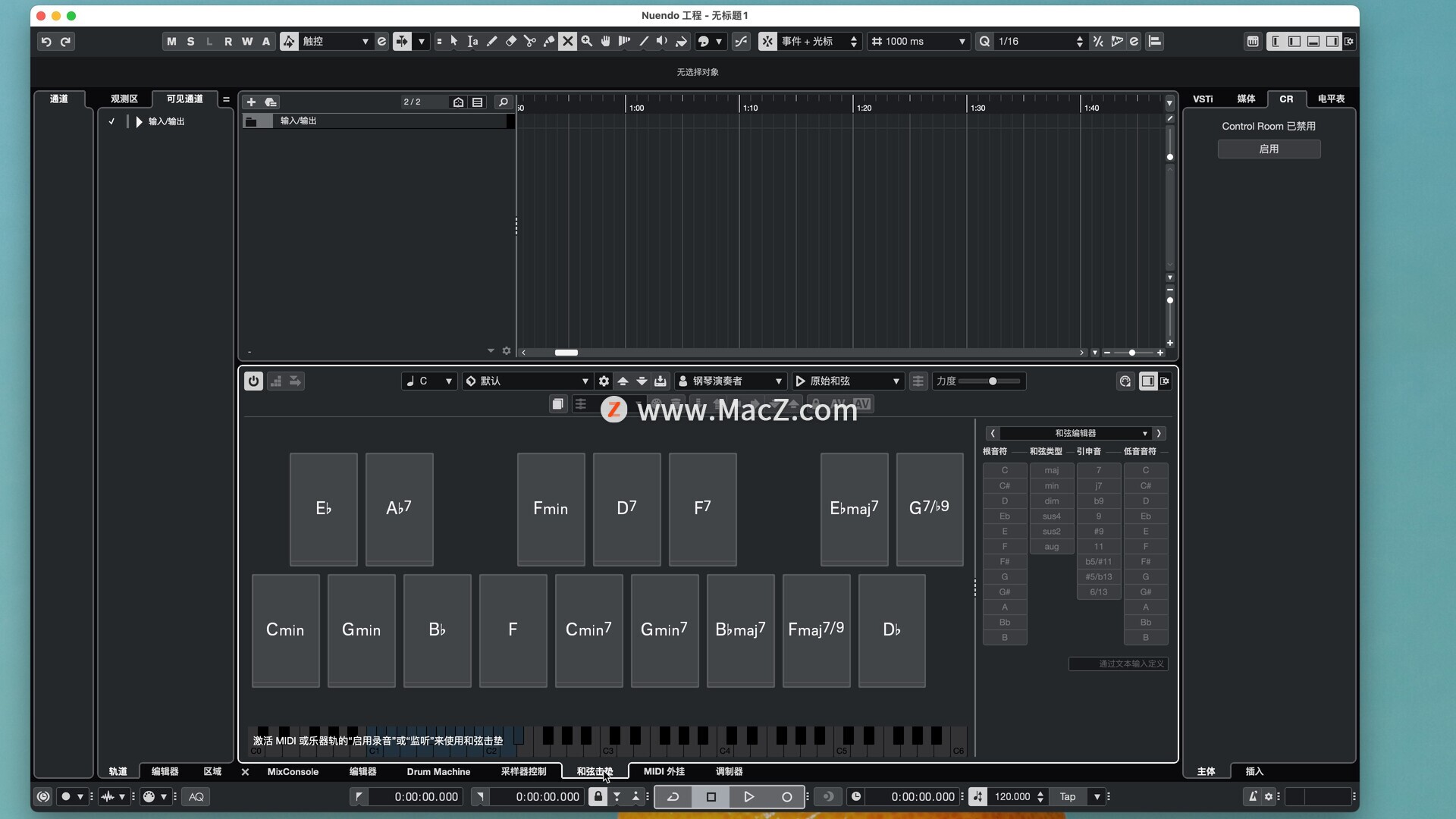Viewport: 1456px width, 819px height.
Task: Open chord pads remote control icon
Action: click(x=1125, y=381)
